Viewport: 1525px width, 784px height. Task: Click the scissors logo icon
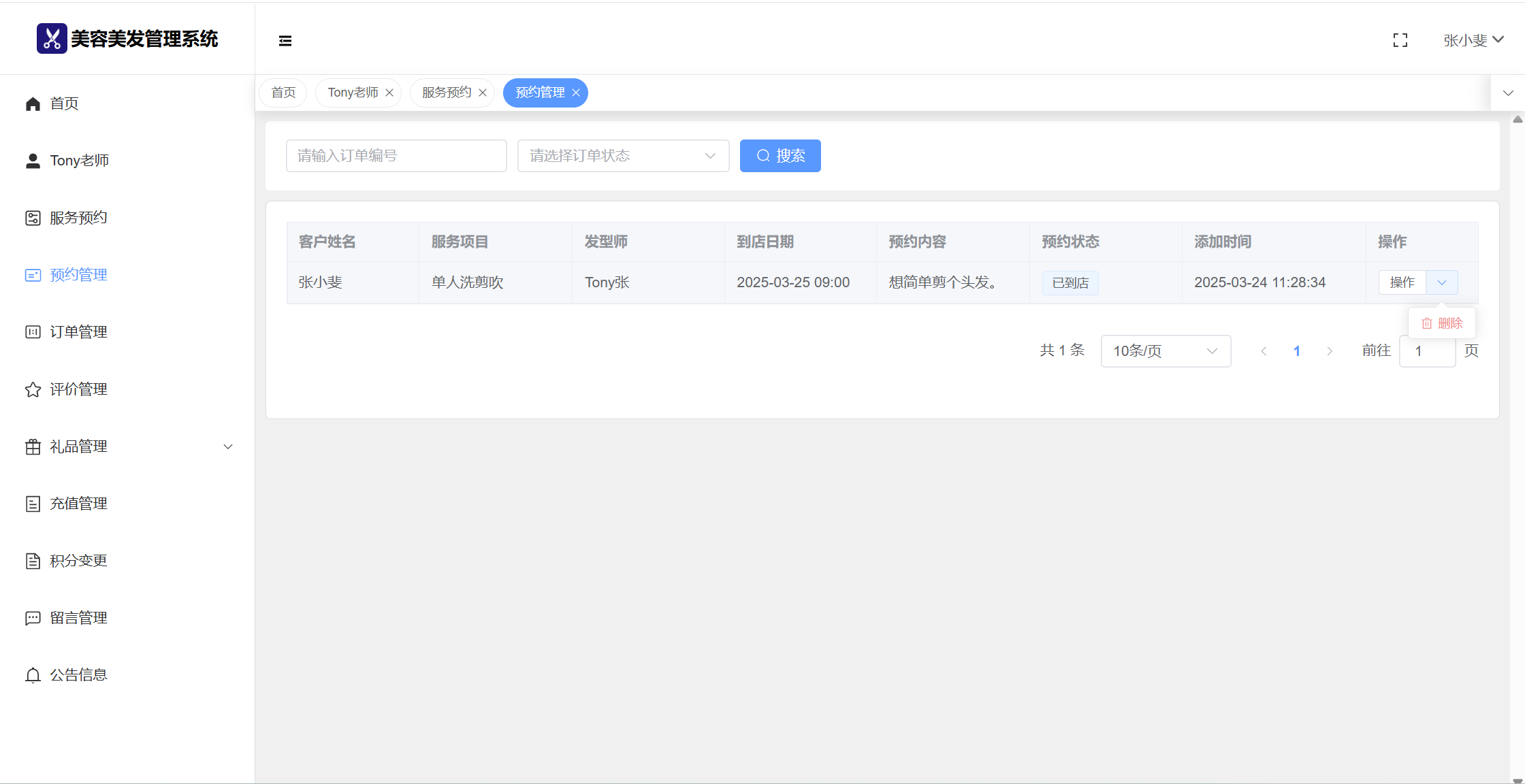(x=52, y=39)
